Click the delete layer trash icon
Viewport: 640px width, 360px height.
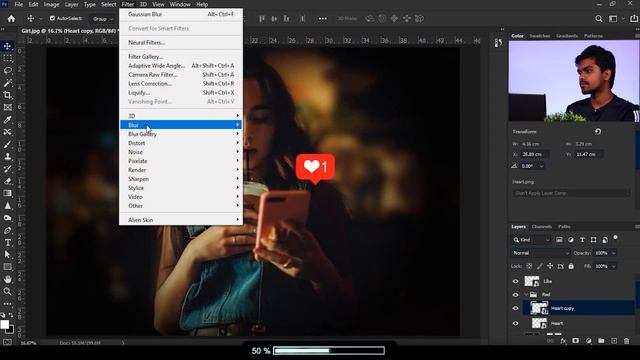(x=627, y=341)
